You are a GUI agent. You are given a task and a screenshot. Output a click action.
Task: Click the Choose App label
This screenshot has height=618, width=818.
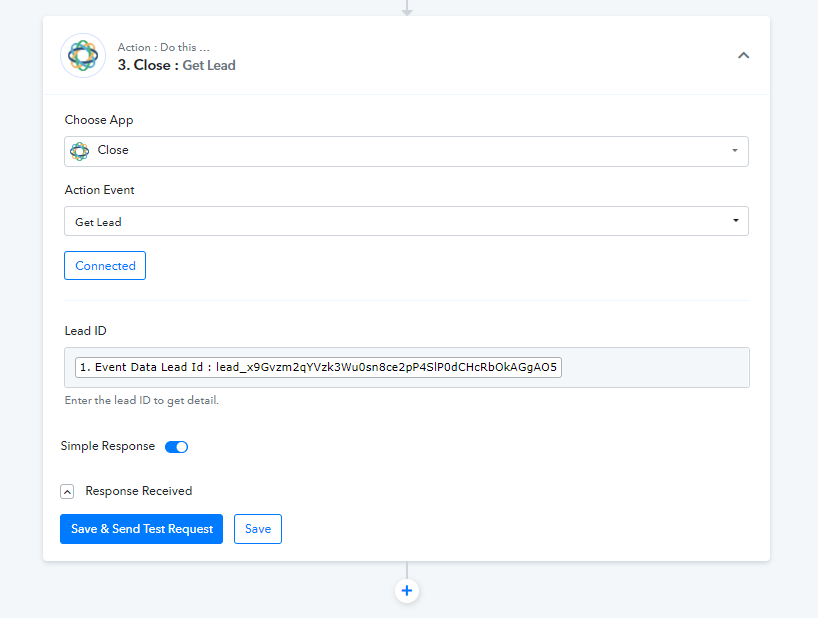(x=99, y=120)
